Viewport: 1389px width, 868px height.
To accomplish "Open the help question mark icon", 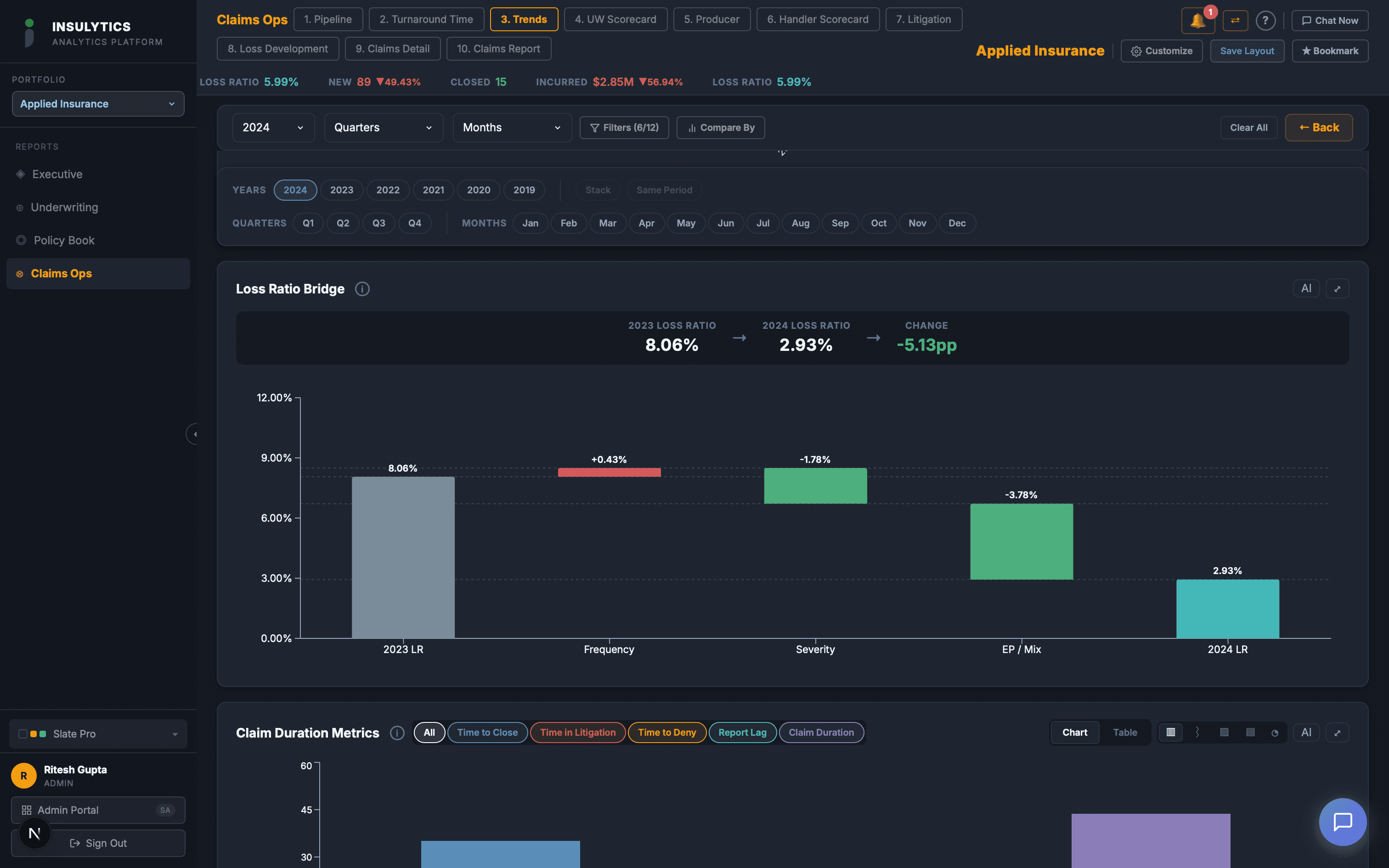I will click(1265, 21).
